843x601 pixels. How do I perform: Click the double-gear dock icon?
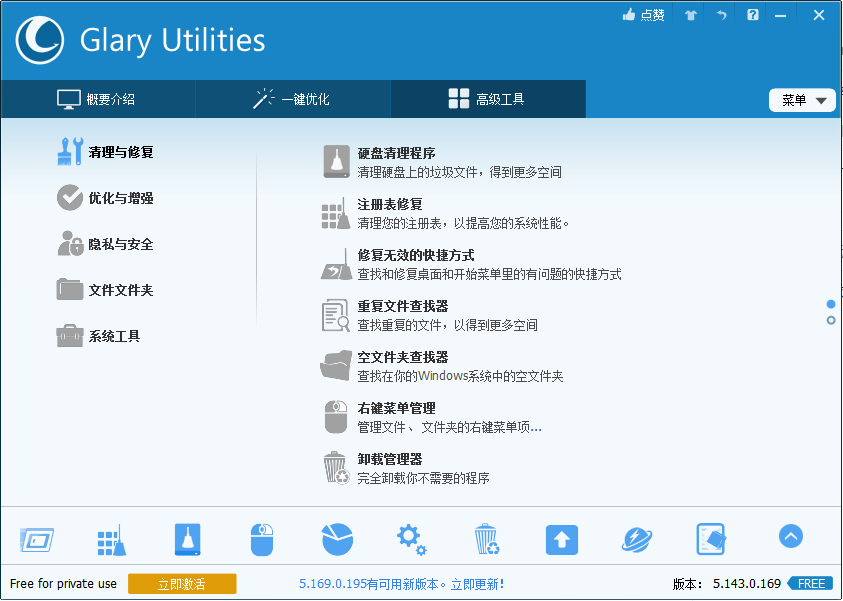click(x=412, y=540)
